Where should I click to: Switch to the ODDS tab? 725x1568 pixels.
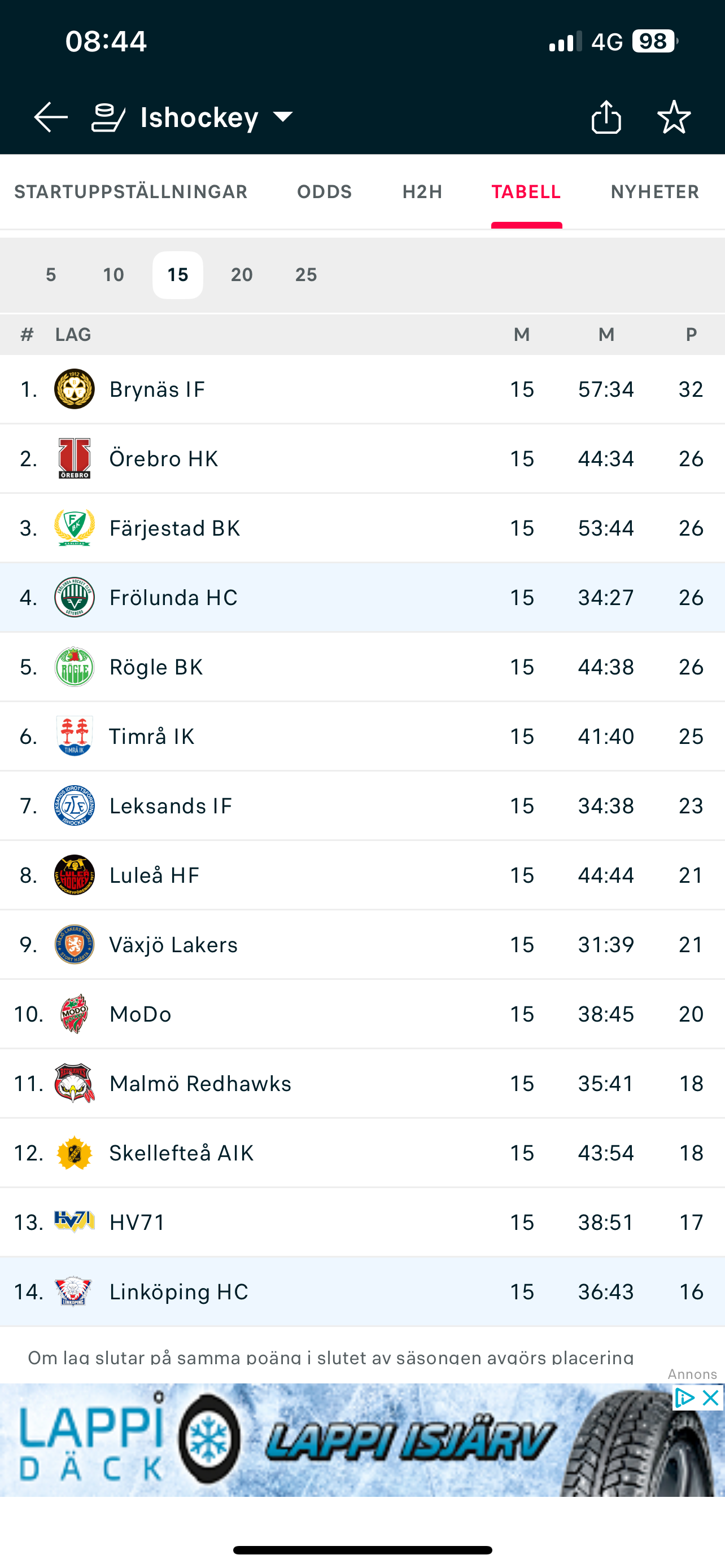(x=325, y=192)
